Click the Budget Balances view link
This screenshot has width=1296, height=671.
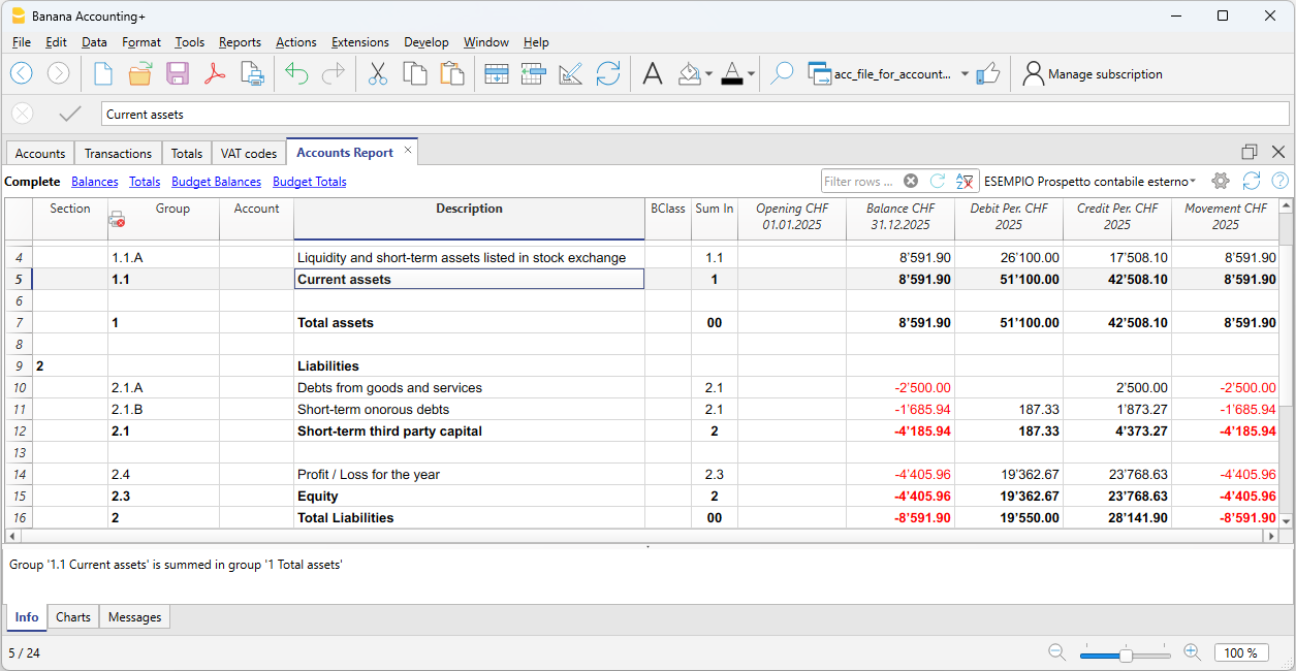point(216,181)
